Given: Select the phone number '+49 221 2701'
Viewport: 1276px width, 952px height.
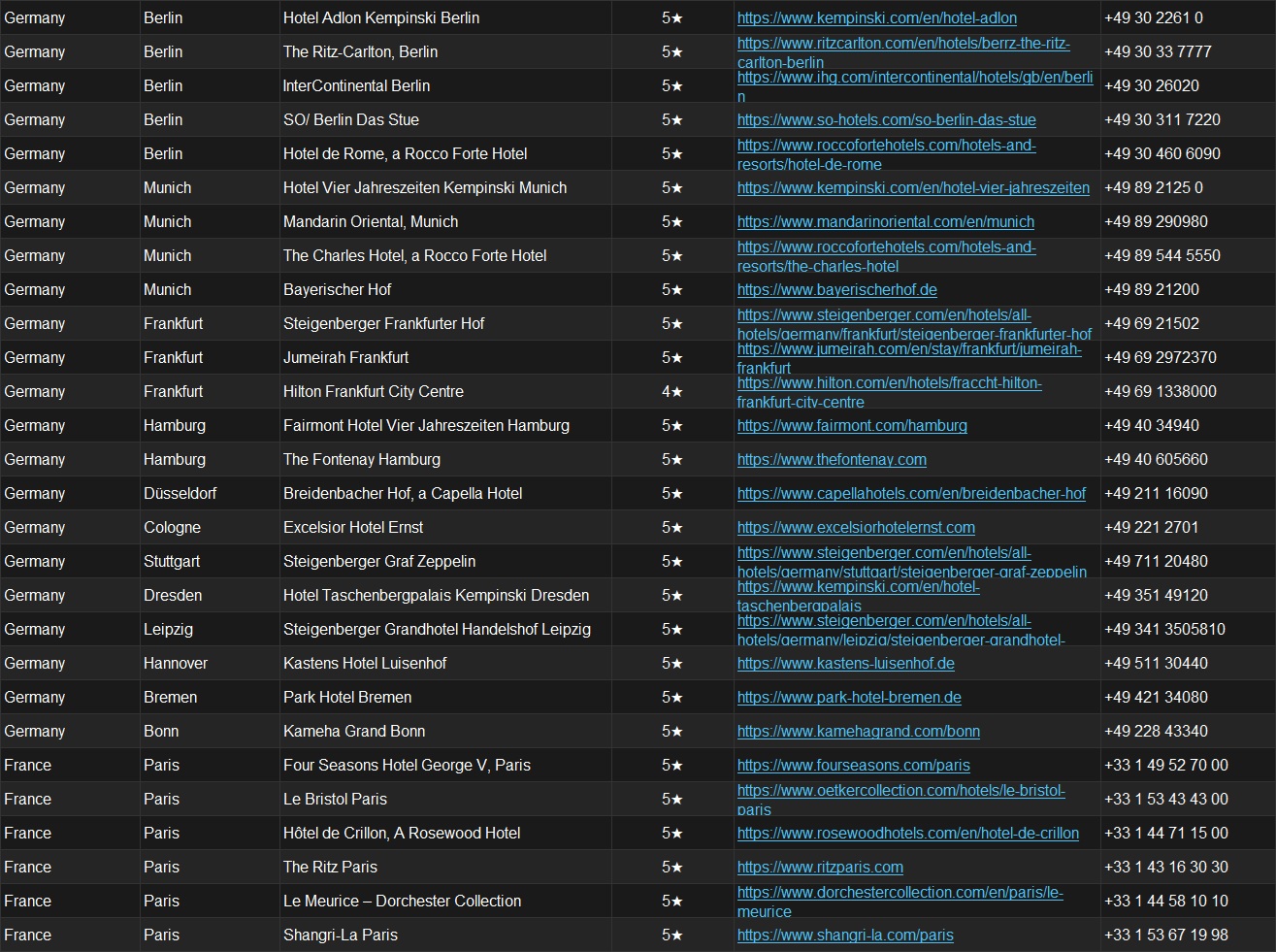Looking at the screenshot, I should click(x=1152, y=527).
